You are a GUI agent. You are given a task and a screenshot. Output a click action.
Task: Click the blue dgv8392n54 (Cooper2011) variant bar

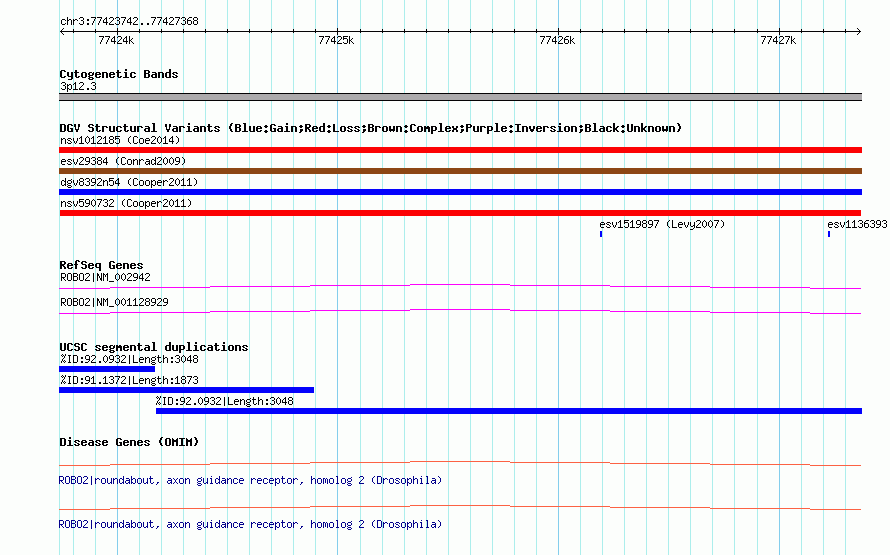pos(460,192)
